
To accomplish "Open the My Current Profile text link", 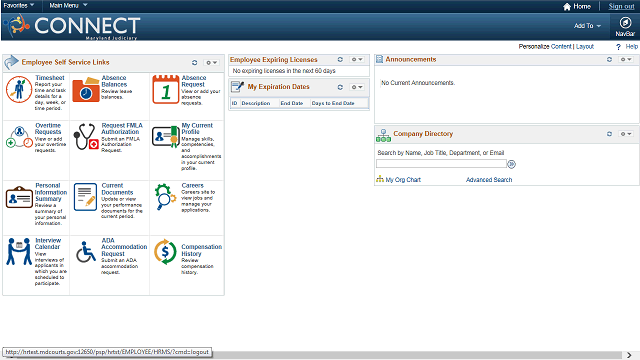I will point(197,129).
